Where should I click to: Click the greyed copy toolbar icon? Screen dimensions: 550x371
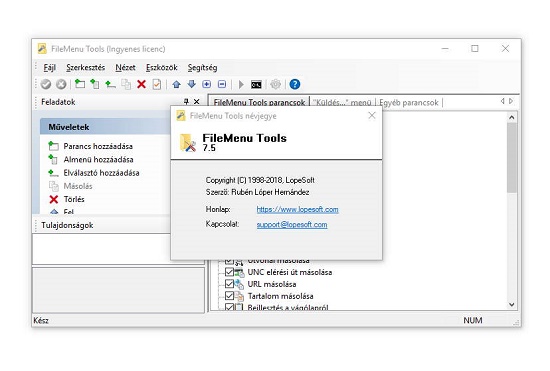point(126,84)
